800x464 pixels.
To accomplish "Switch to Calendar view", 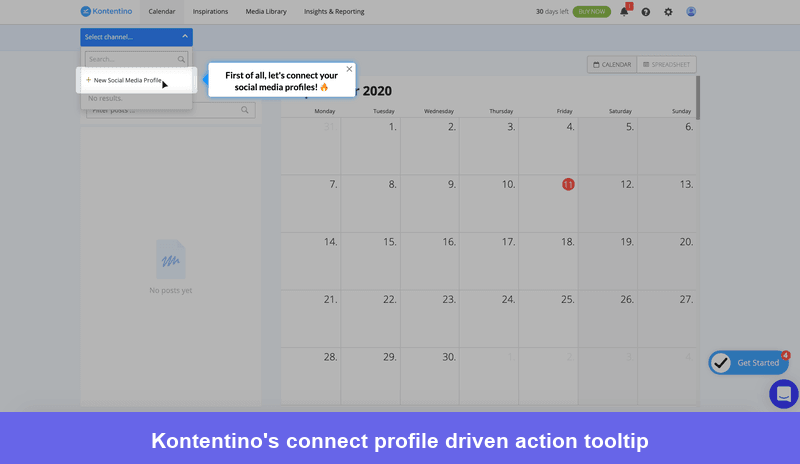I will (x=612, y=65).
